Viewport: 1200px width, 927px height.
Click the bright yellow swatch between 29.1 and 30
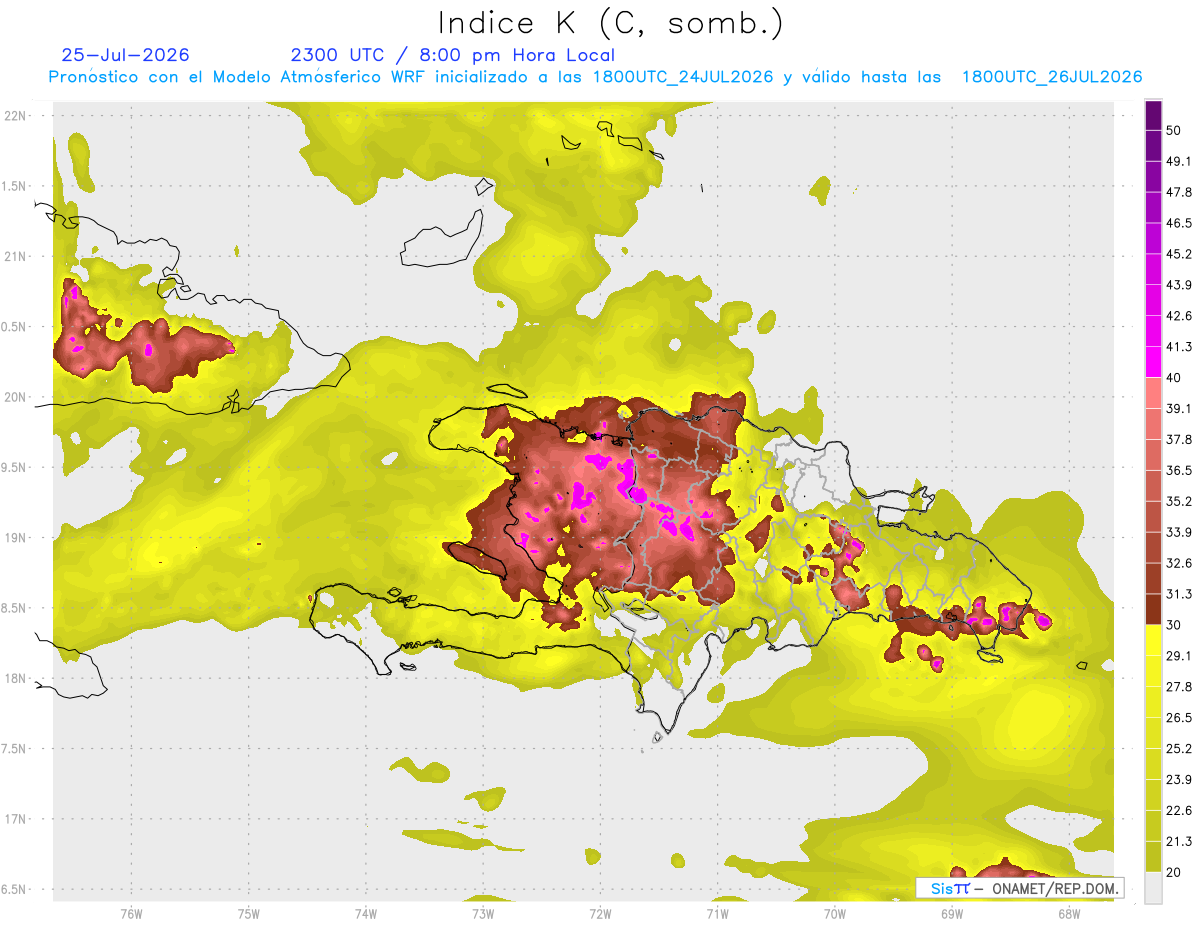pyautogui.click(x=1153, y=640)
